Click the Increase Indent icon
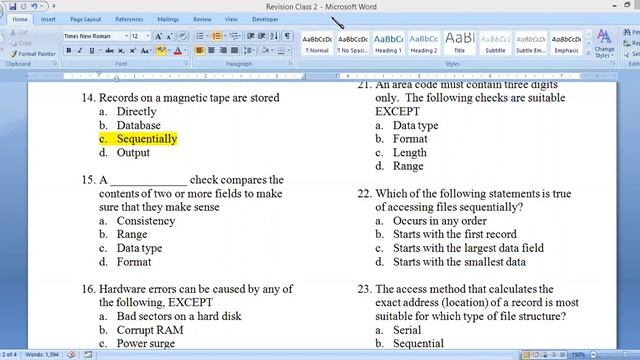 pos(262,36)
